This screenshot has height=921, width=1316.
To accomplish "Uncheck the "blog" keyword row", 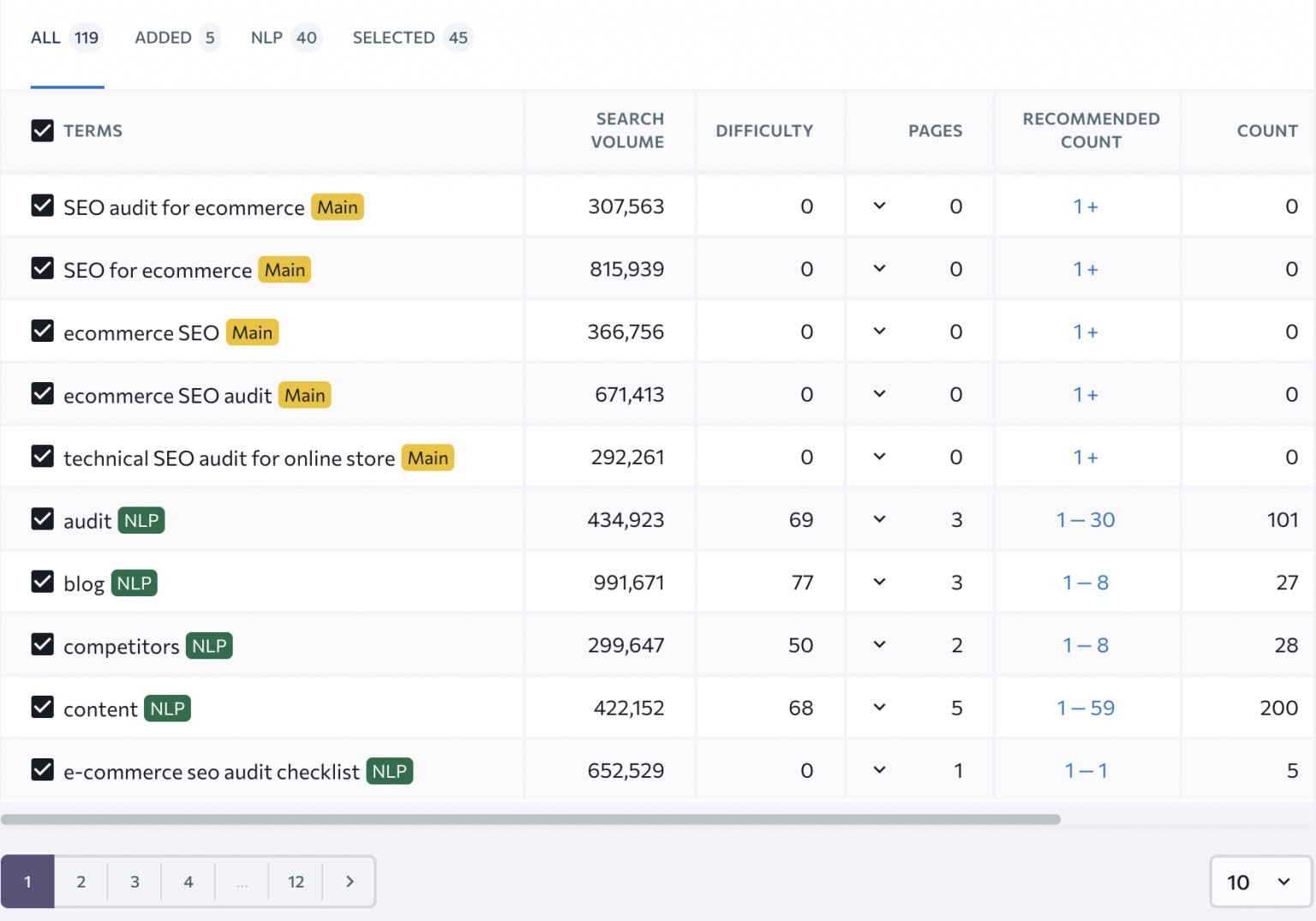I will [x=42, y=582].
